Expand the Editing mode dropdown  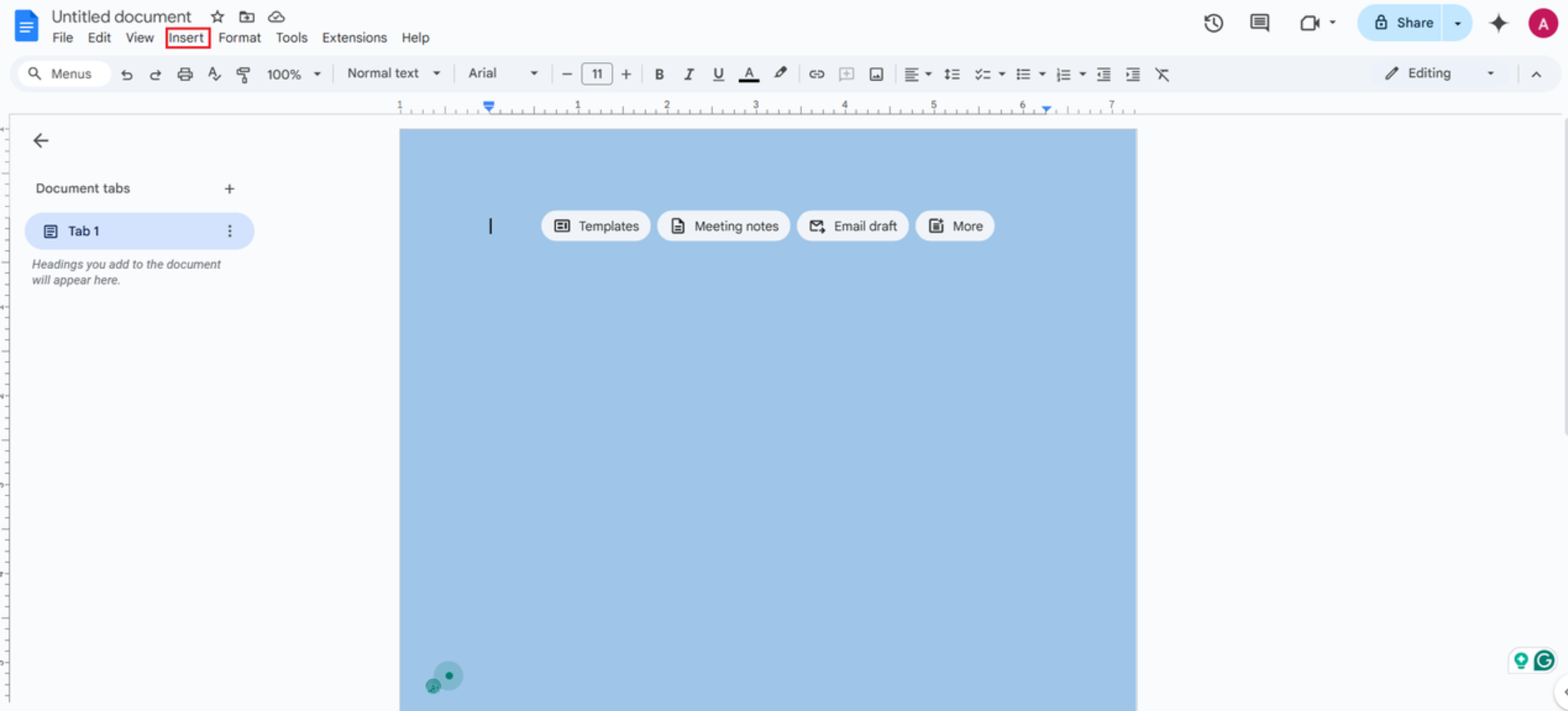(1490, 73)
